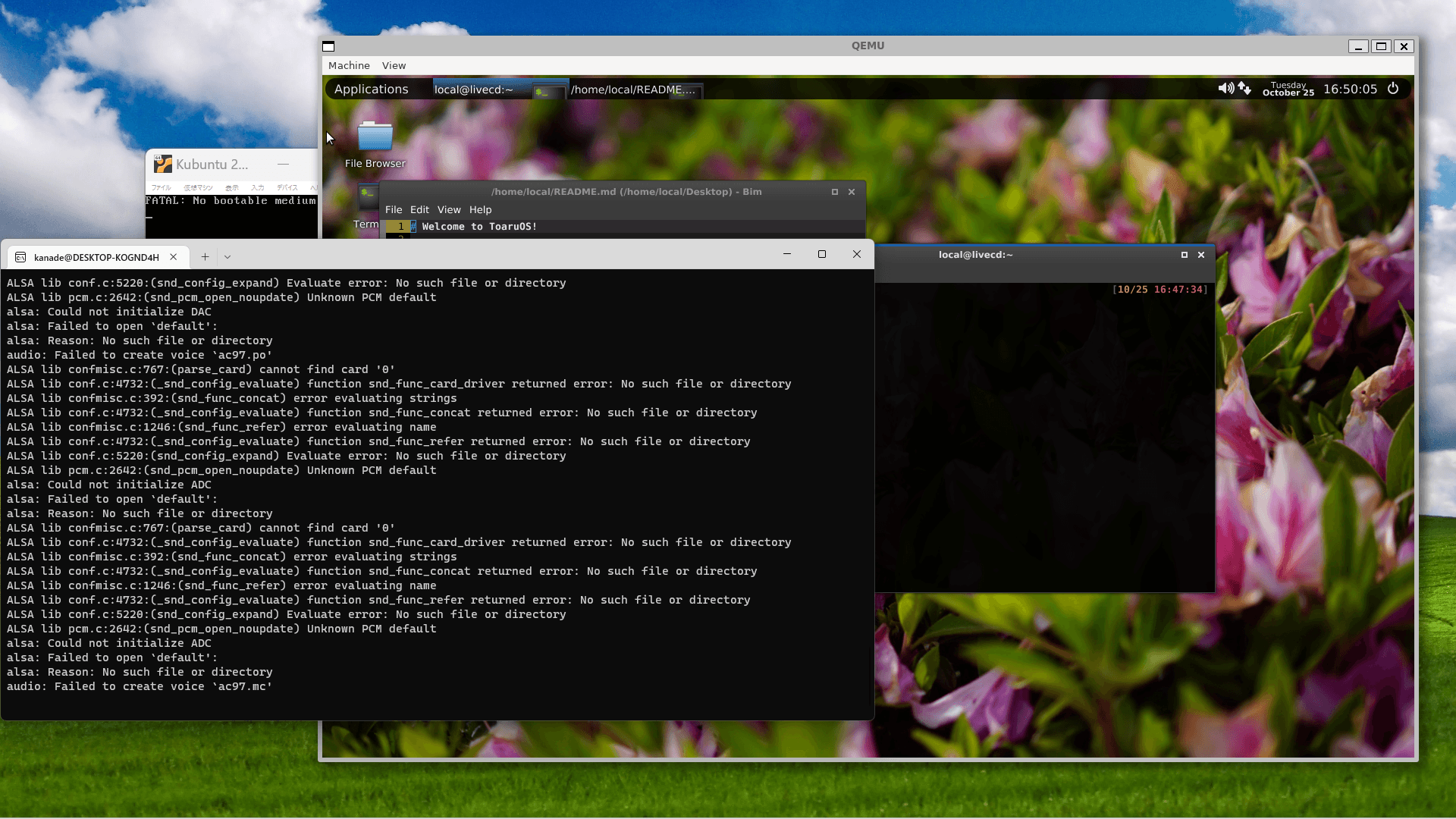Open the Edit menu in Bim
Image resolution: width=1456 pixels, height=819 pixels.
(419, 210)
